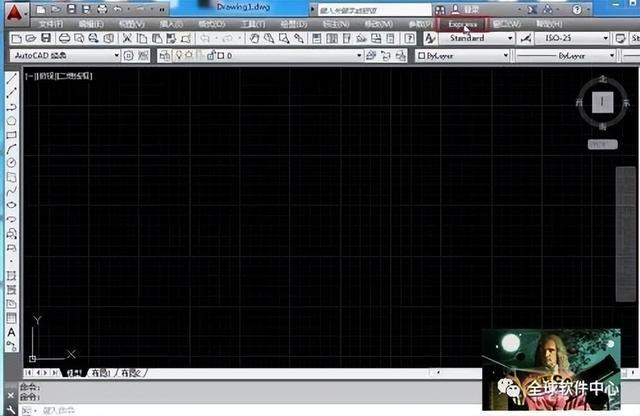Select the Pan hand tool

tap(254, 38)
